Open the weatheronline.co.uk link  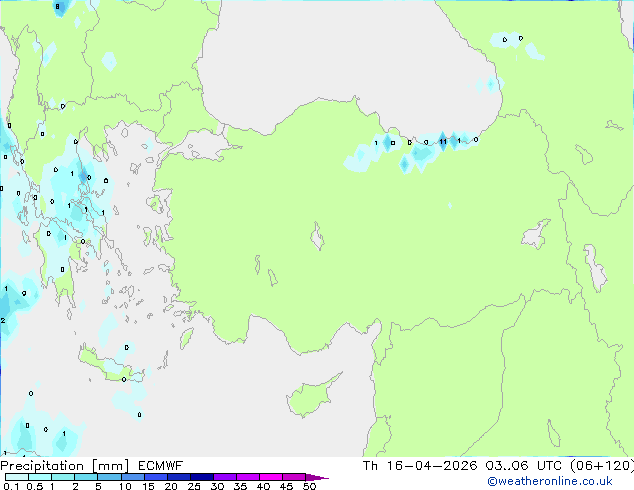pos(549,481)
